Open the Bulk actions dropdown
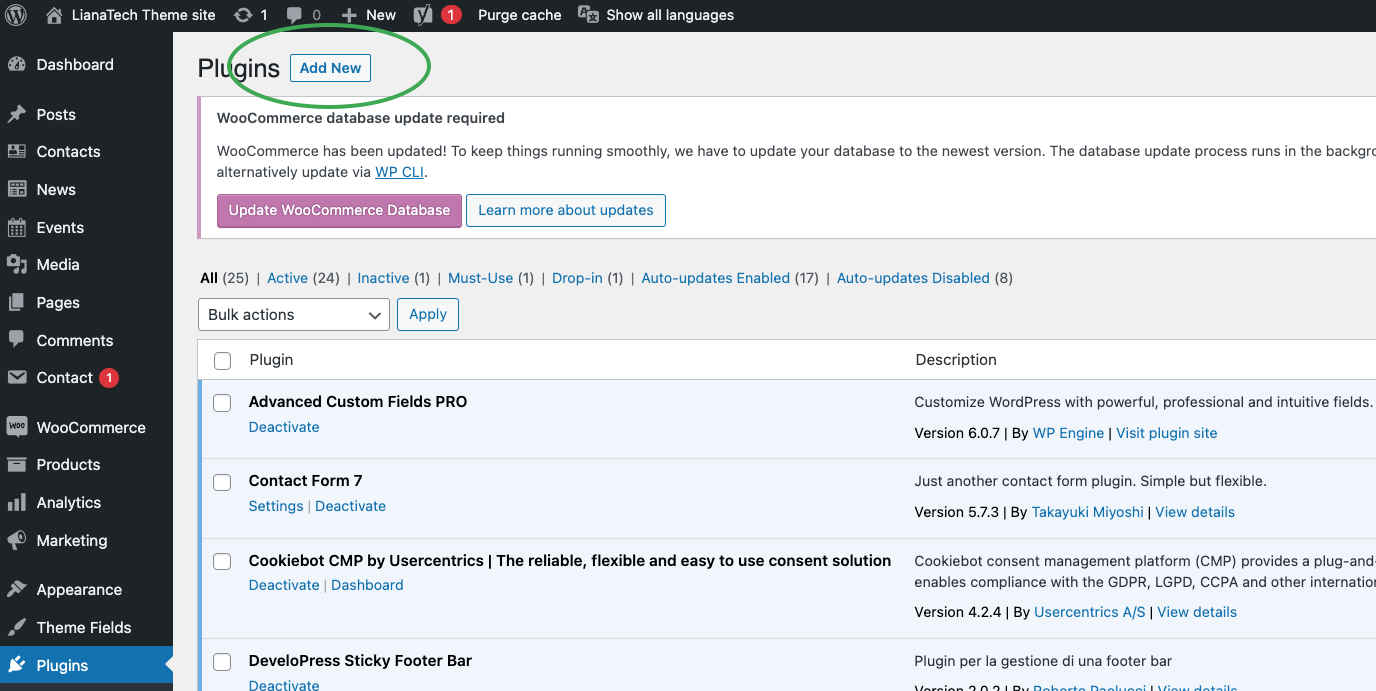This screenshot has width=1376, height=691. 294,314
